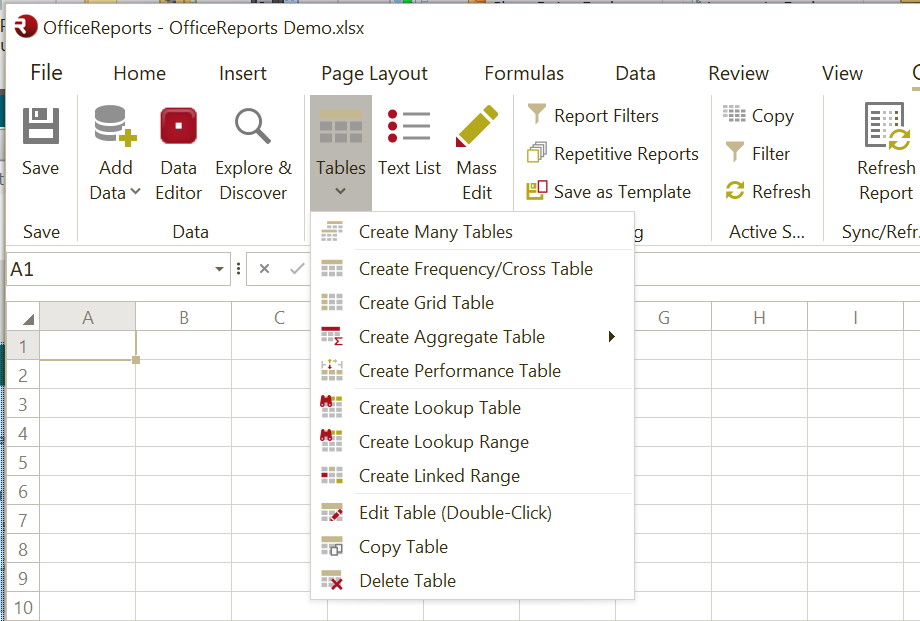Open the File tab
Viewport: 920px width, 621px height.
(x=46, y=73)
